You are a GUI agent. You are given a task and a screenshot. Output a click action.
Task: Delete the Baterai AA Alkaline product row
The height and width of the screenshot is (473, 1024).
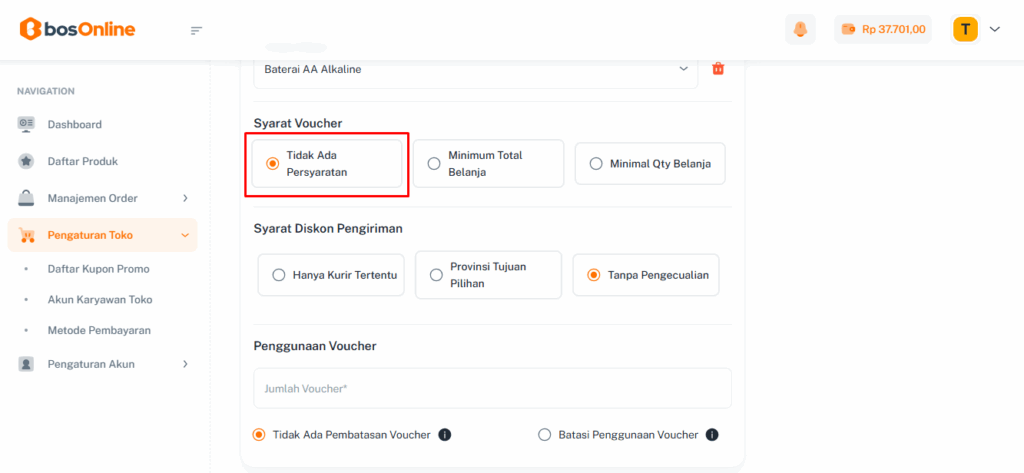click(717, 69)
